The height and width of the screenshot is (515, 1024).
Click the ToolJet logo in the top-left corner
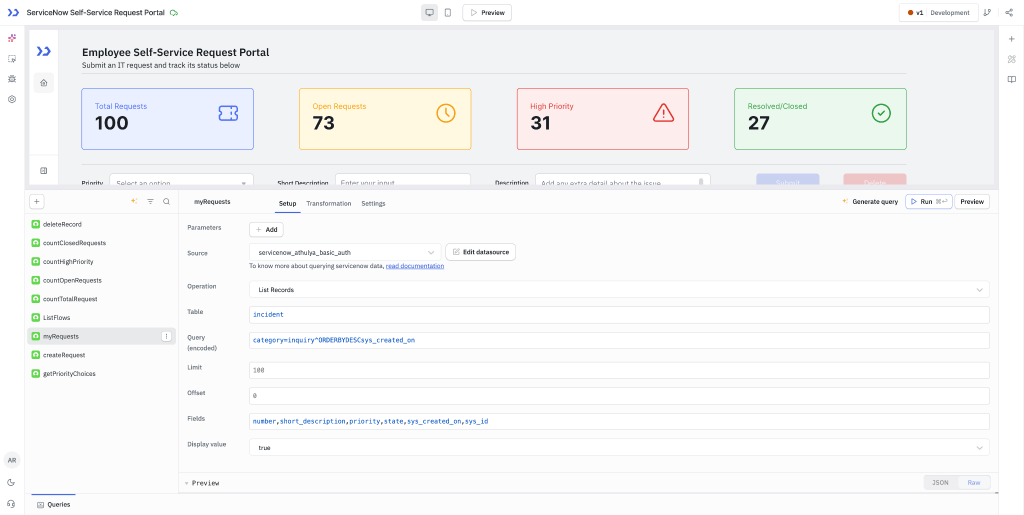click(x=13, y=12)
